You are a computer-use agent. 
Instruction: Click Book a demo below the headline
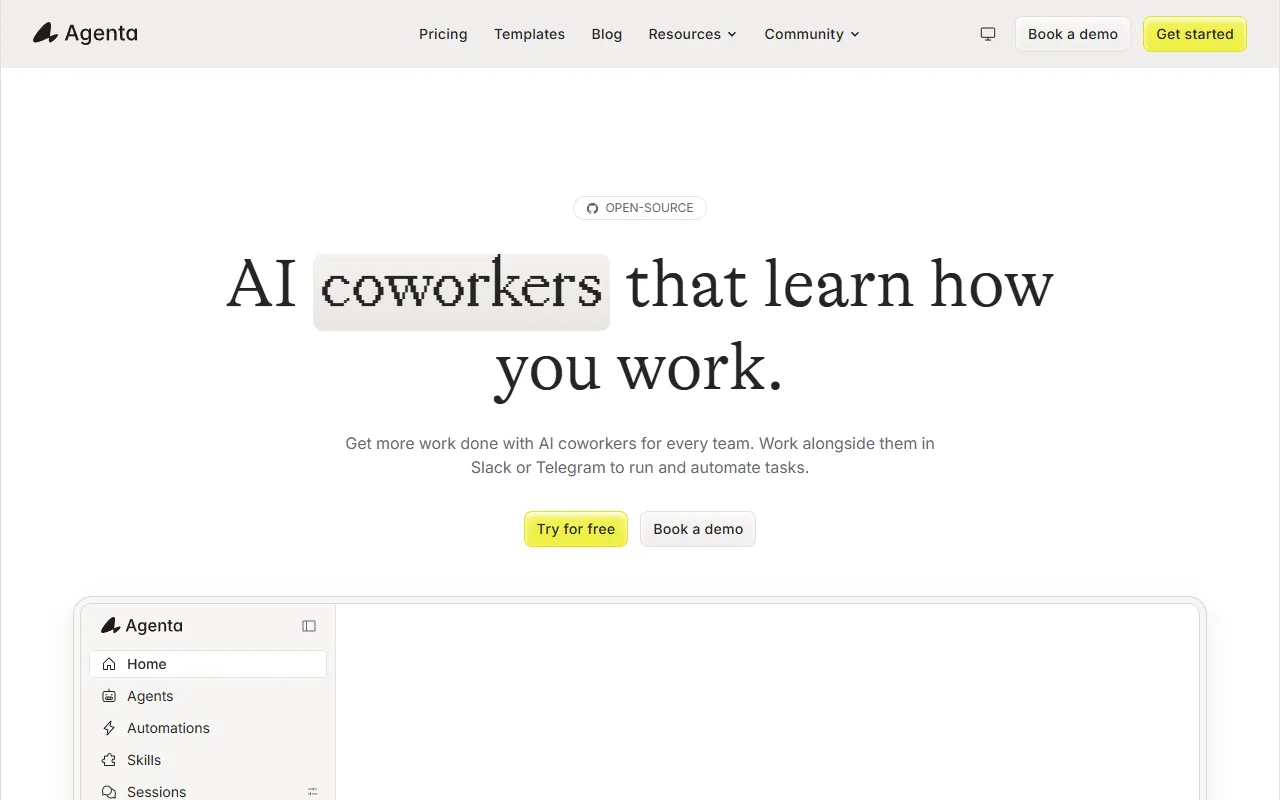point(698,529)
